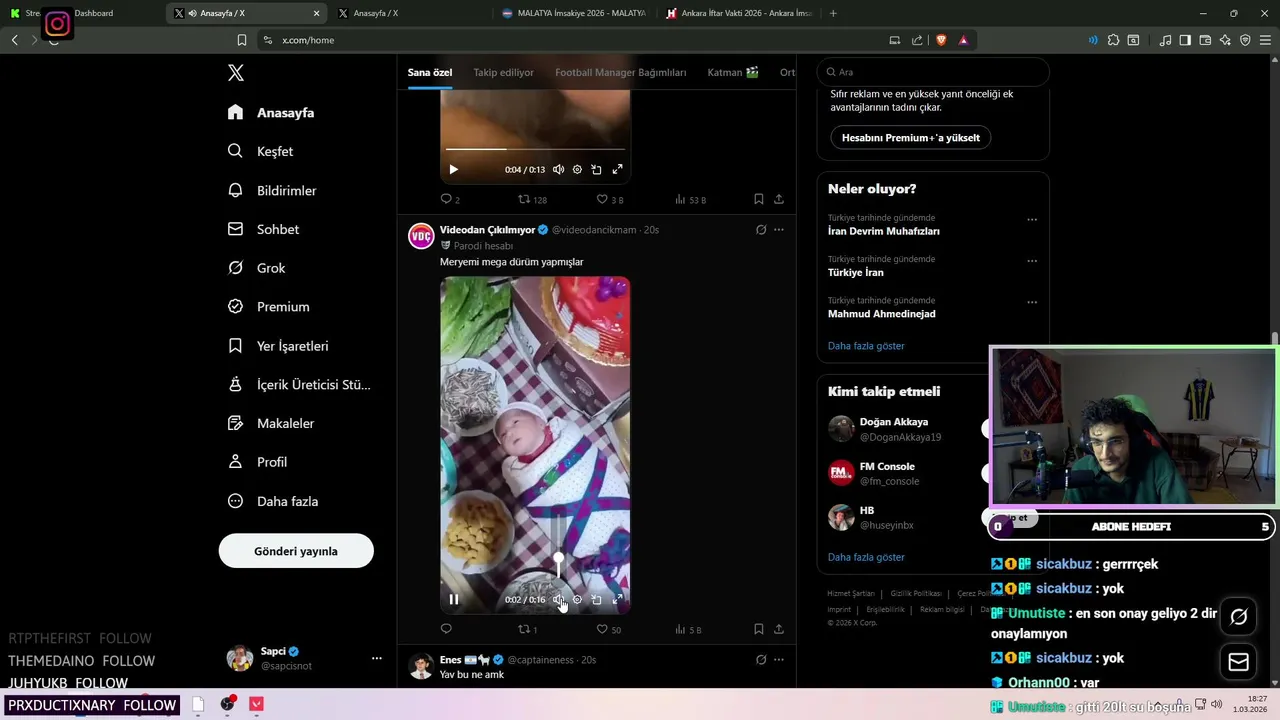
Task: Focus the Ara search field
Action: pyautogui.click(x=933, y=72)
